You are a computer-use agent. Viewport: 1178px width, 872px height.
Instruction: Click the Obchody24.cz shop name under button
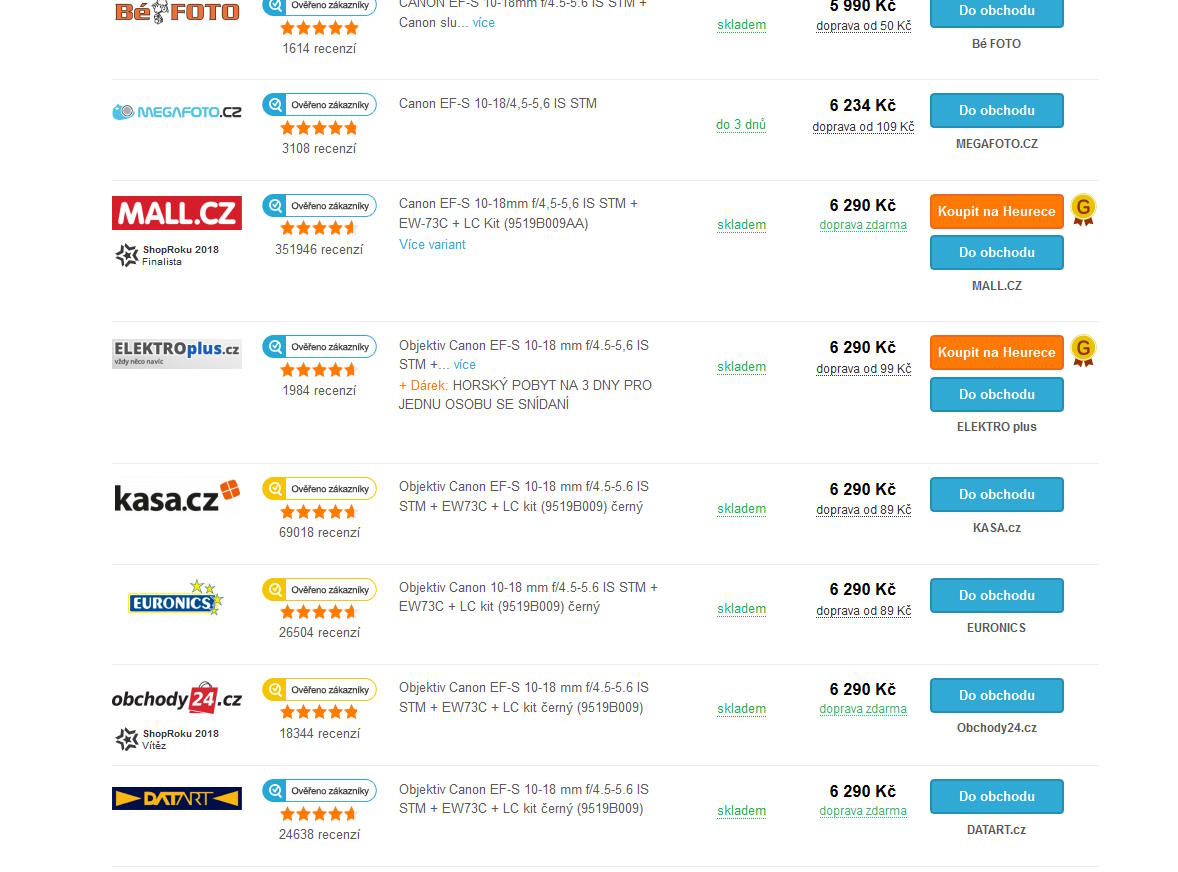(x=997, y=728)
